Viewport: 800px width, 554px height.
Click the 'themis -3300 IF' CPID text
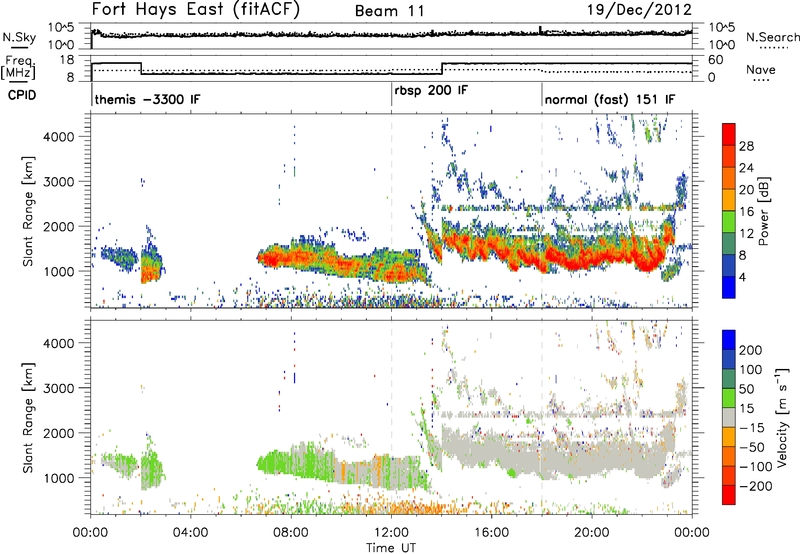coord(147,99)
